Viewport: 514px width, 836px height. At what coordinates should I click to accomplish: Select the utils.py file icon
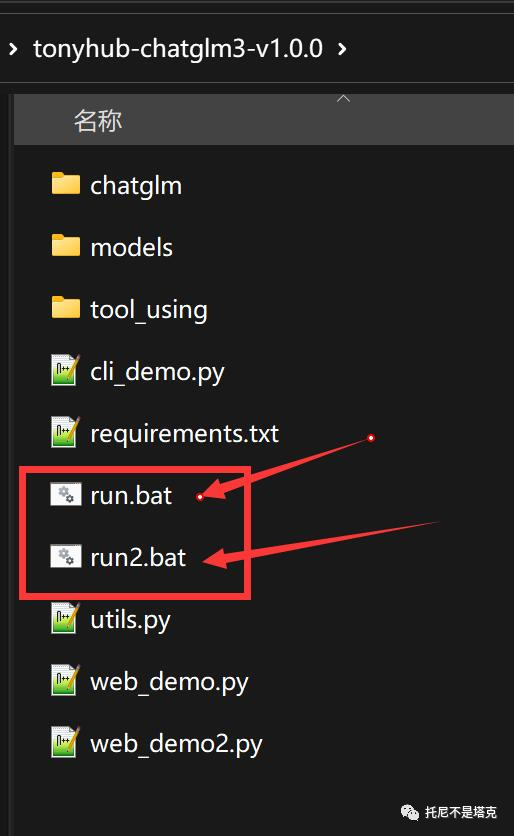click(66, 618)
